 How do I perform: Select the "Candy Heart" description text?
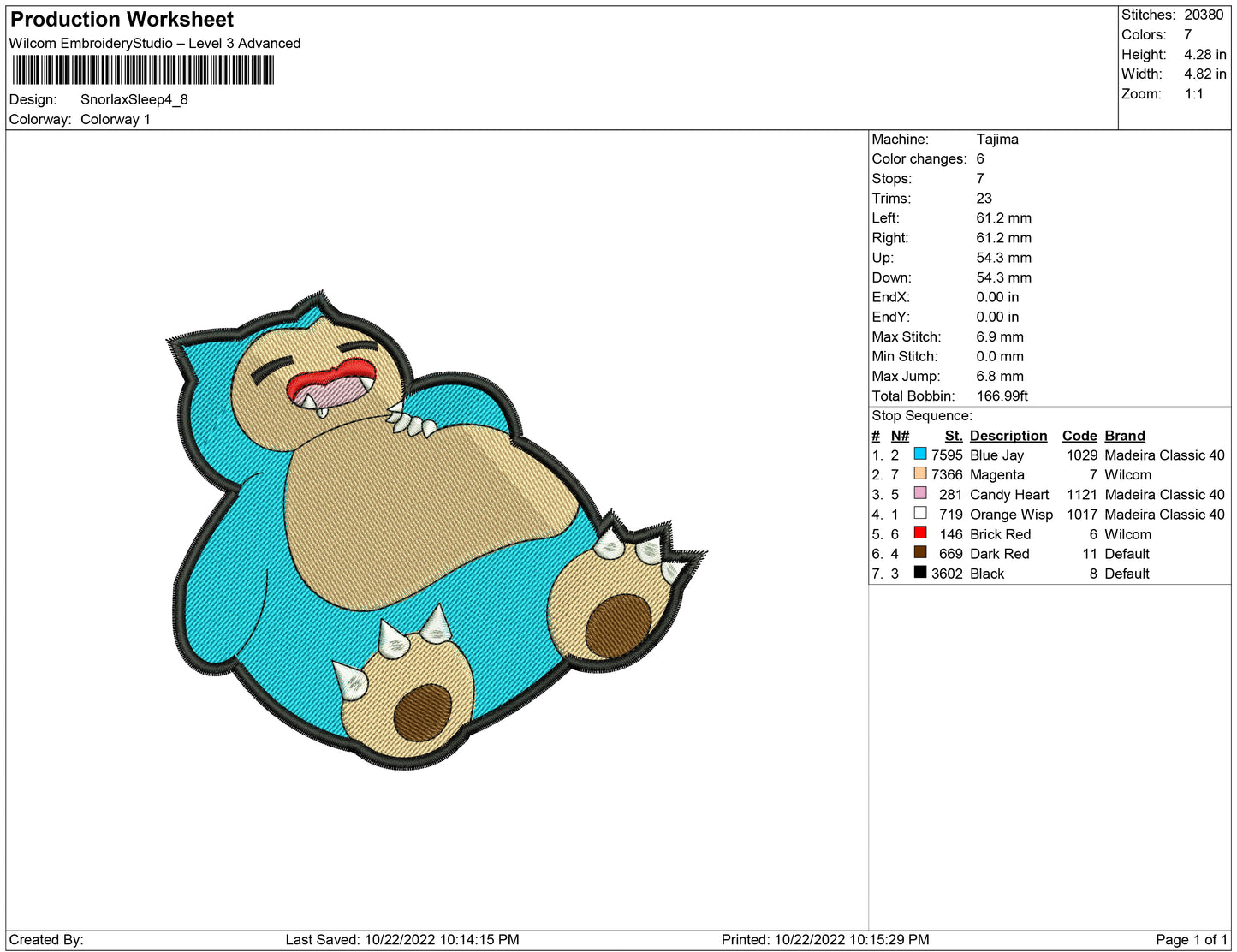[1009, 495]
